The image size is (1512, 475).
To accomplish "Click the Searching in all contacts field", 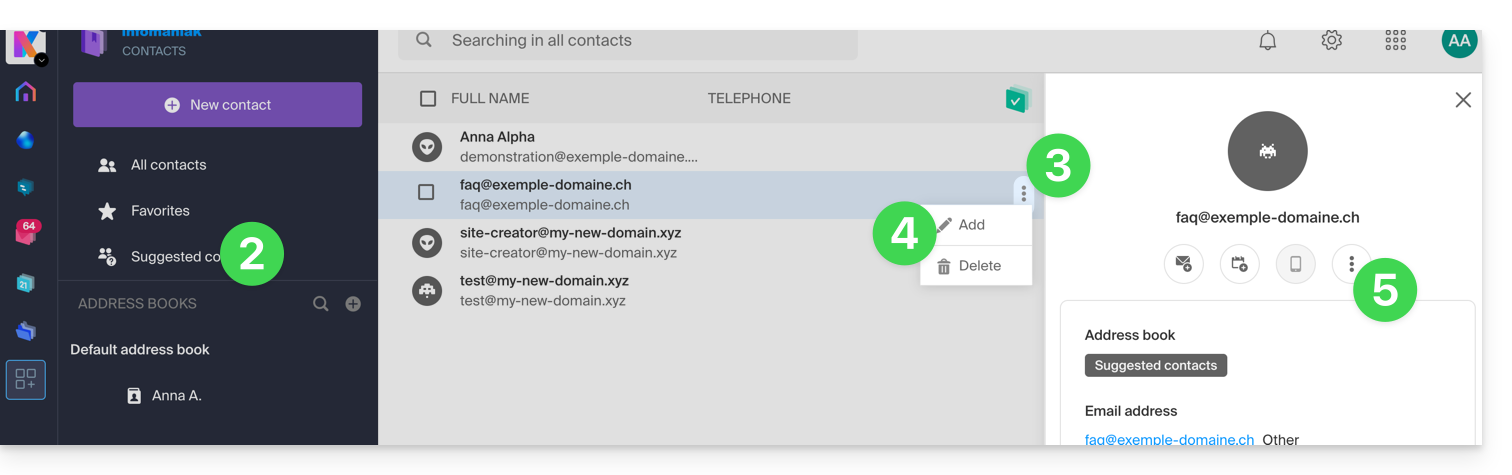I will point(640,41).
